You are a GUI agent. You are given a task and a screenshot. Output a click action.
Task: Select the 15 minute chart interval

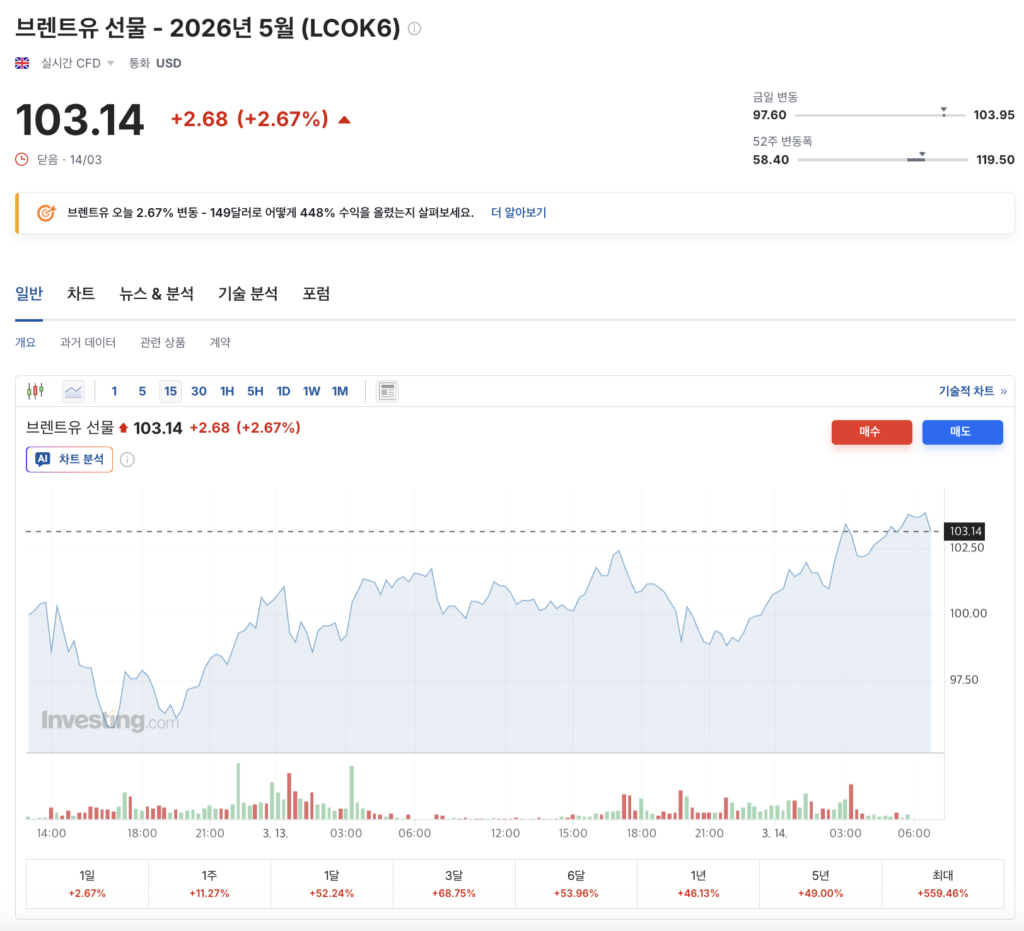(x=170, y=391)
